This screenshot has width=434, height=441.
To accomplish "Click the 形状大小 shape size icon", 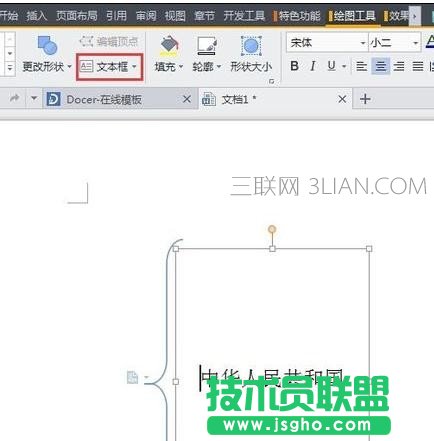I will click(251, 46).
